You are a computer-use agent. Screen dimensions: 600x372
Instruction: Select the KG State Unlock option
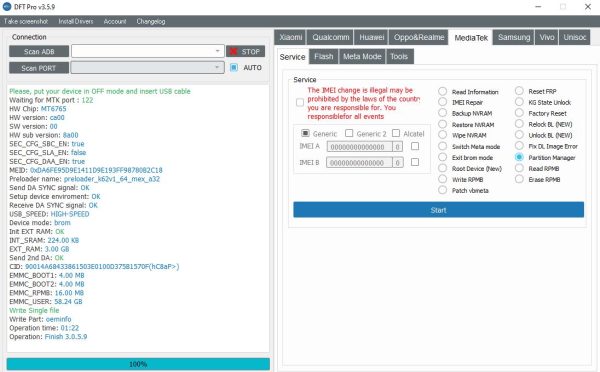(x=519, y=102)
